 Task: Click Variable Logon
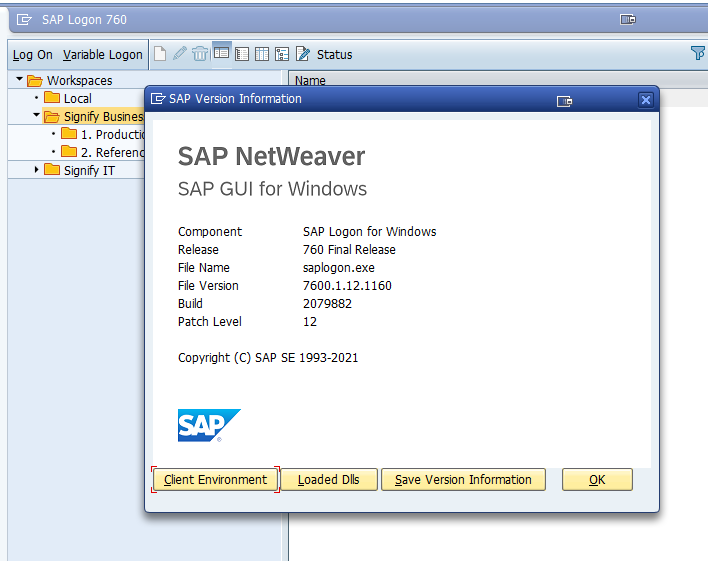102,55
